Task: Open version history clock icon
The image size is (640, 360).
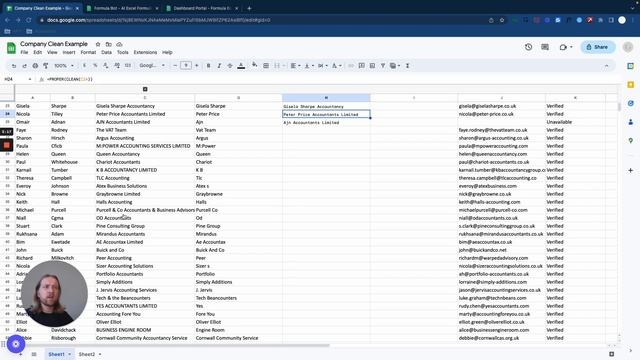Action: [529, 47]
